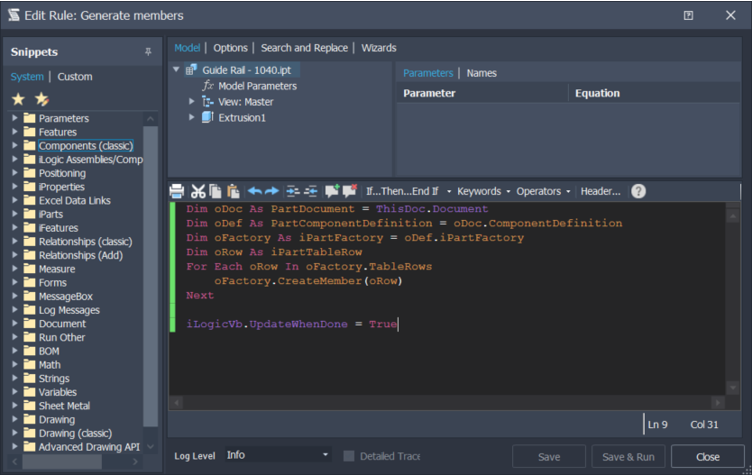753x476 pixels.
Task: Click the Decrease indent icon
Action: 310,191
